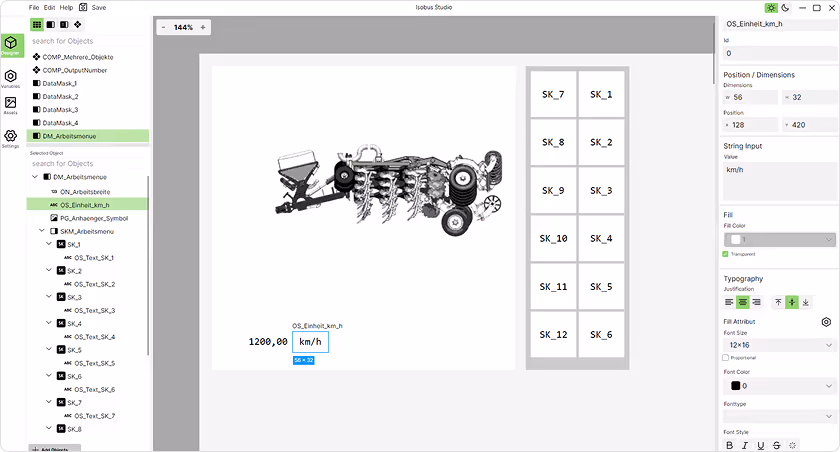Select the component filter icon with diamonds

click(x=78, y=25)
